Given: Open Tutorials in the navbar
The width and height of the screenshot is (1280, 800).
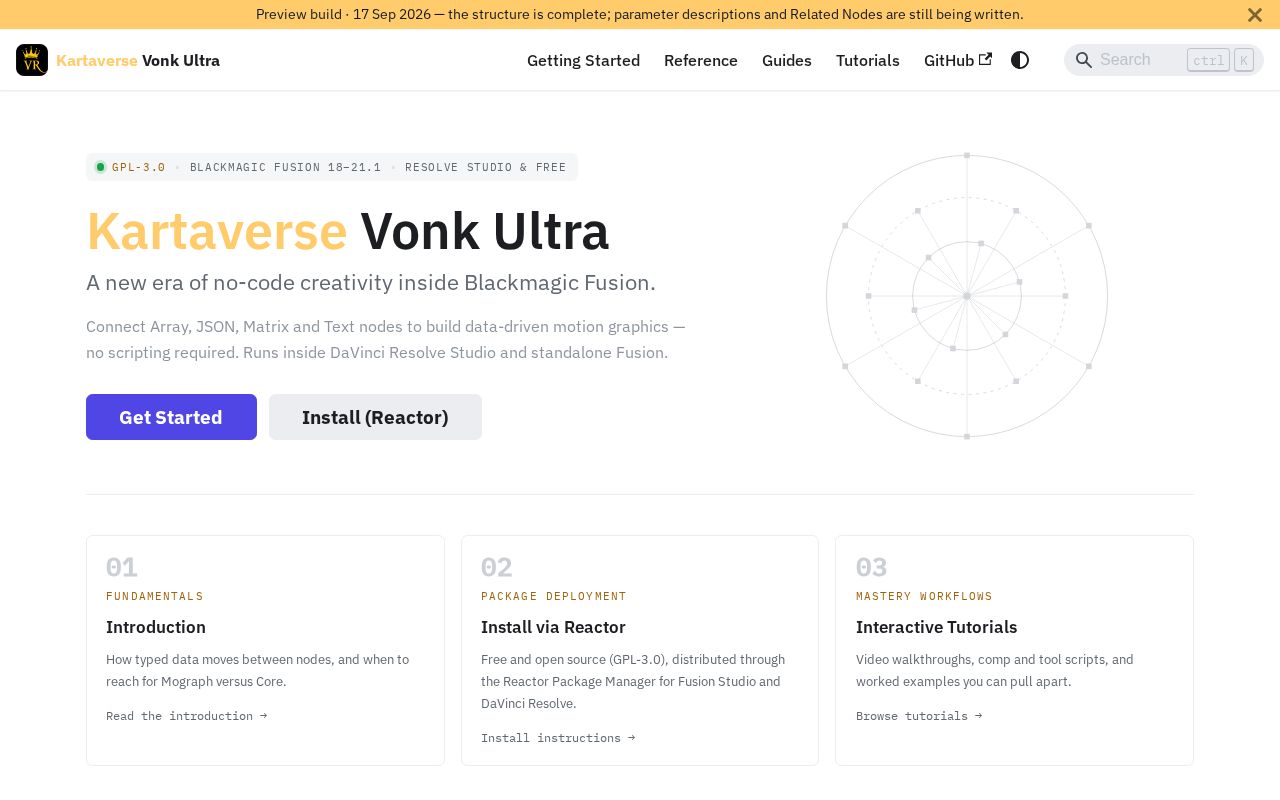Looking at the screenshot, I should (x=868, y=60).
